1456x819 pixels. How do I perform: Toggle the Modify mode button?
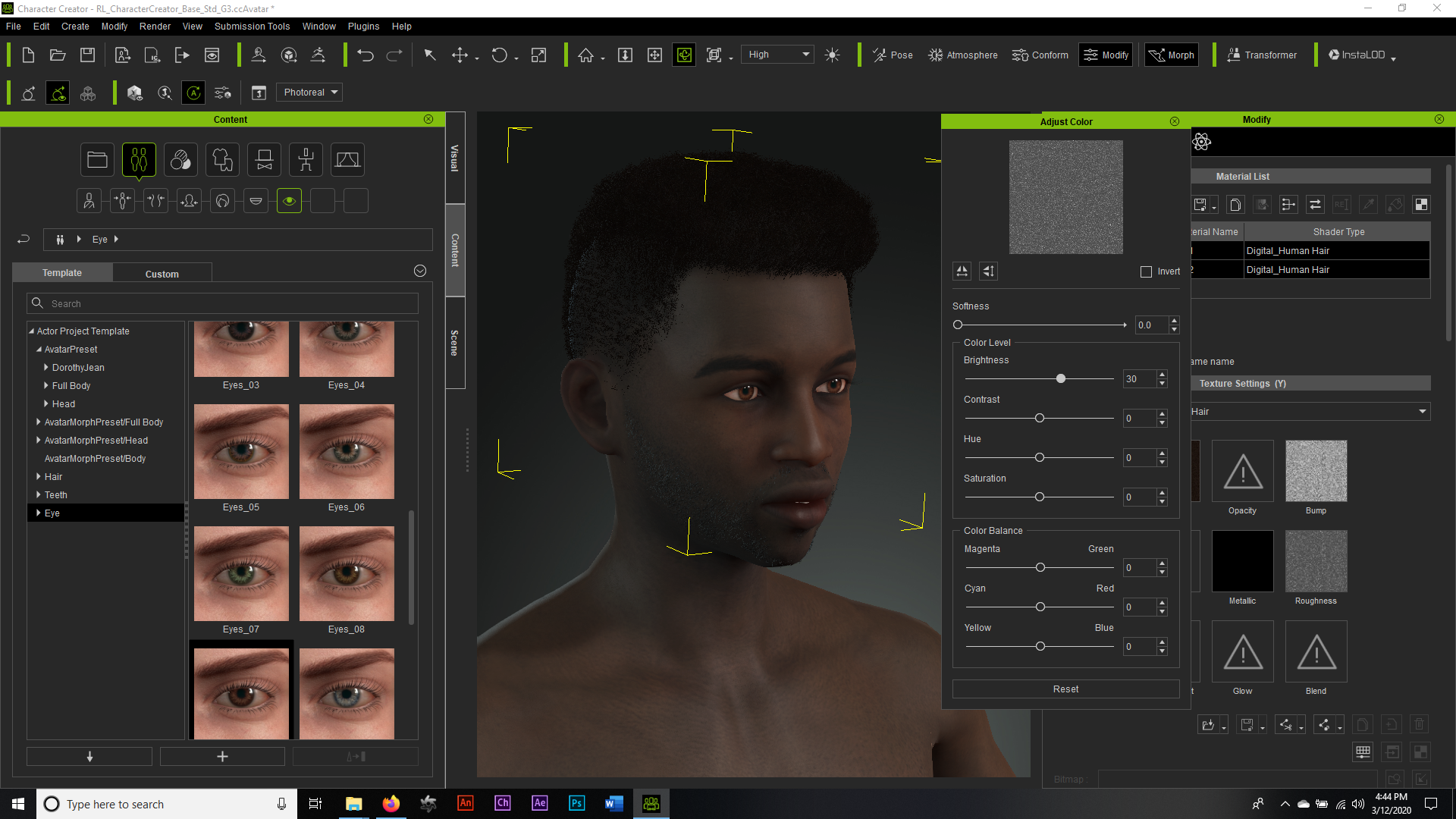click(1106, 55)
